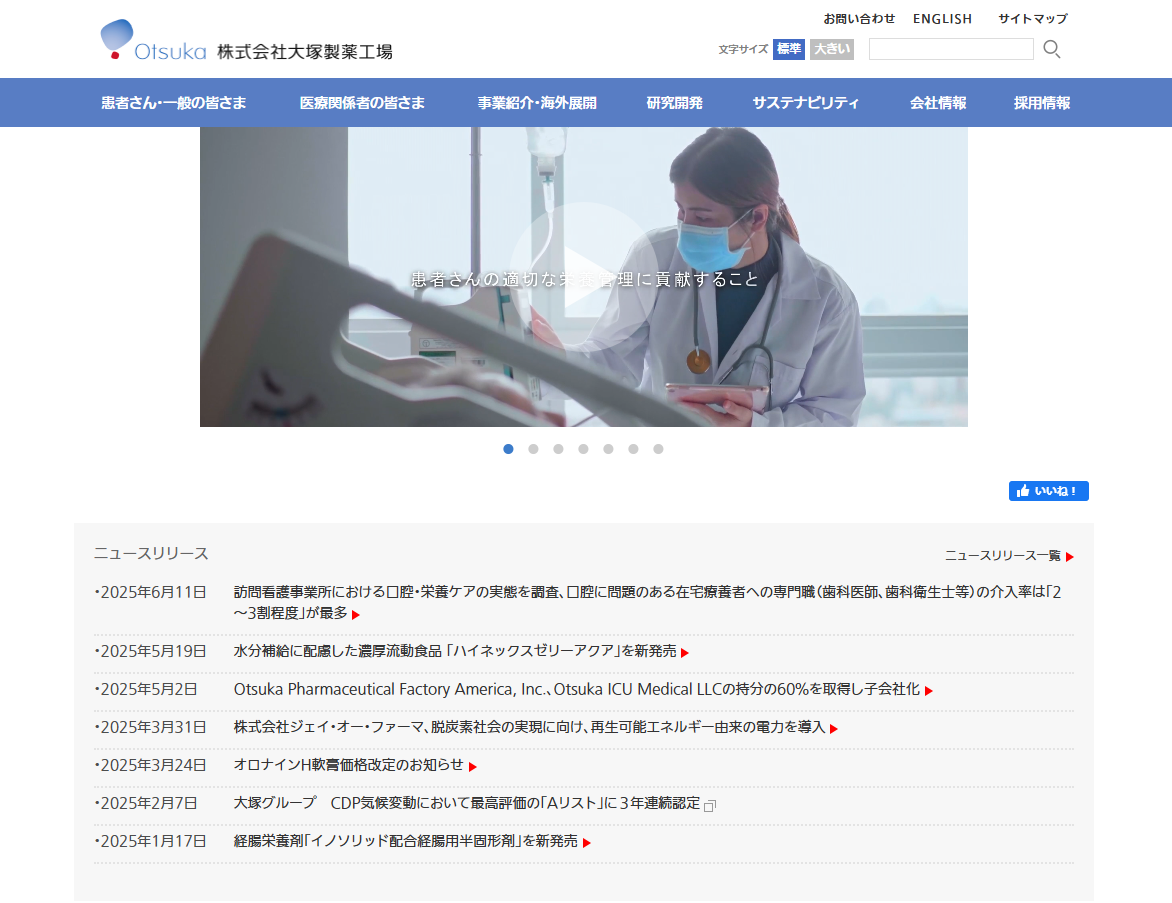Open the Otsuka Pharmaceutical Factory America news article
The width and height of the screenshot is (1172, 903).
[576, 689]
